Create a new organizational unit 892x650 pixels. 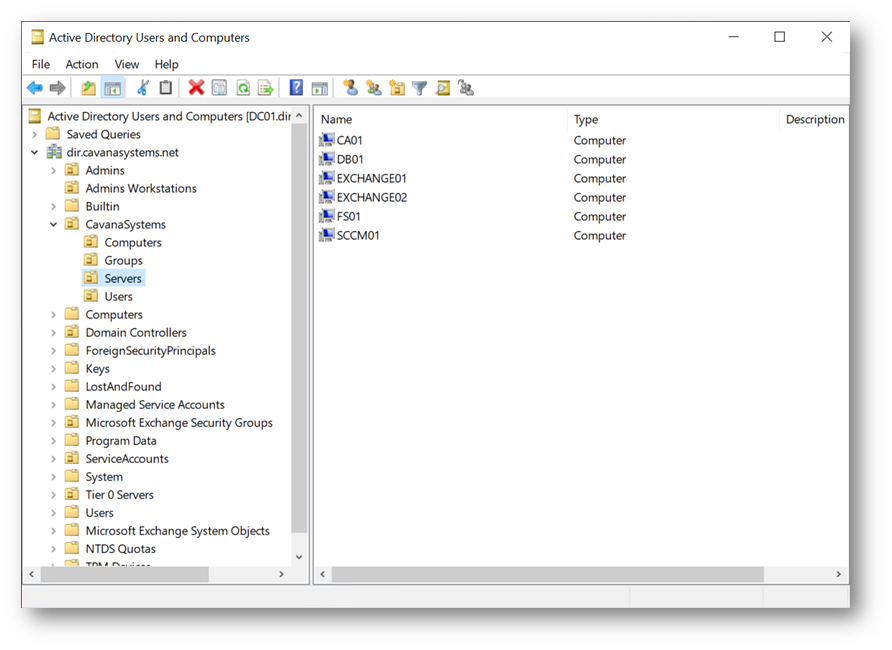pos(397,88)
